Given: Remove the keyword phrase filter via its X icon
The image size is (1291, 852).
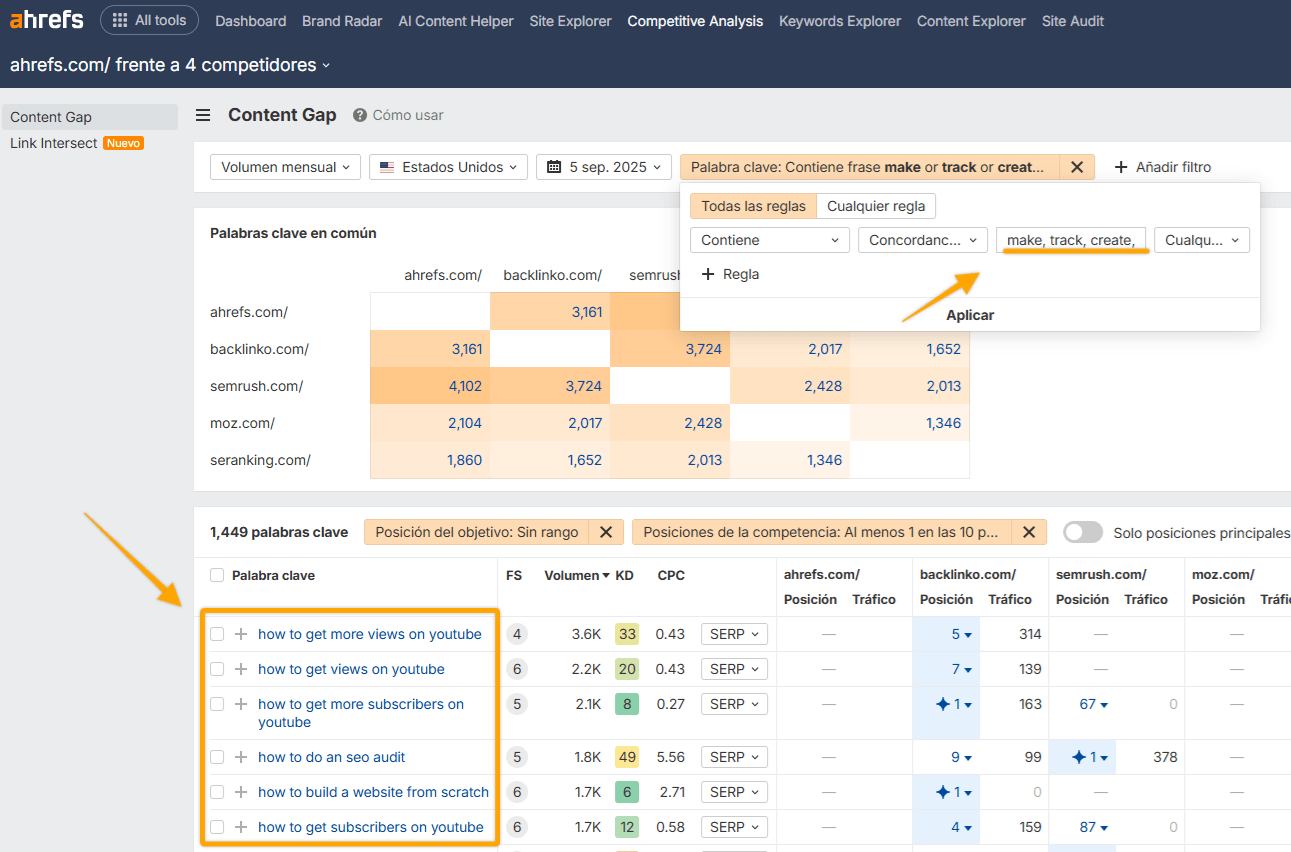Looking at the screenshot, I should pos(1077,167).
